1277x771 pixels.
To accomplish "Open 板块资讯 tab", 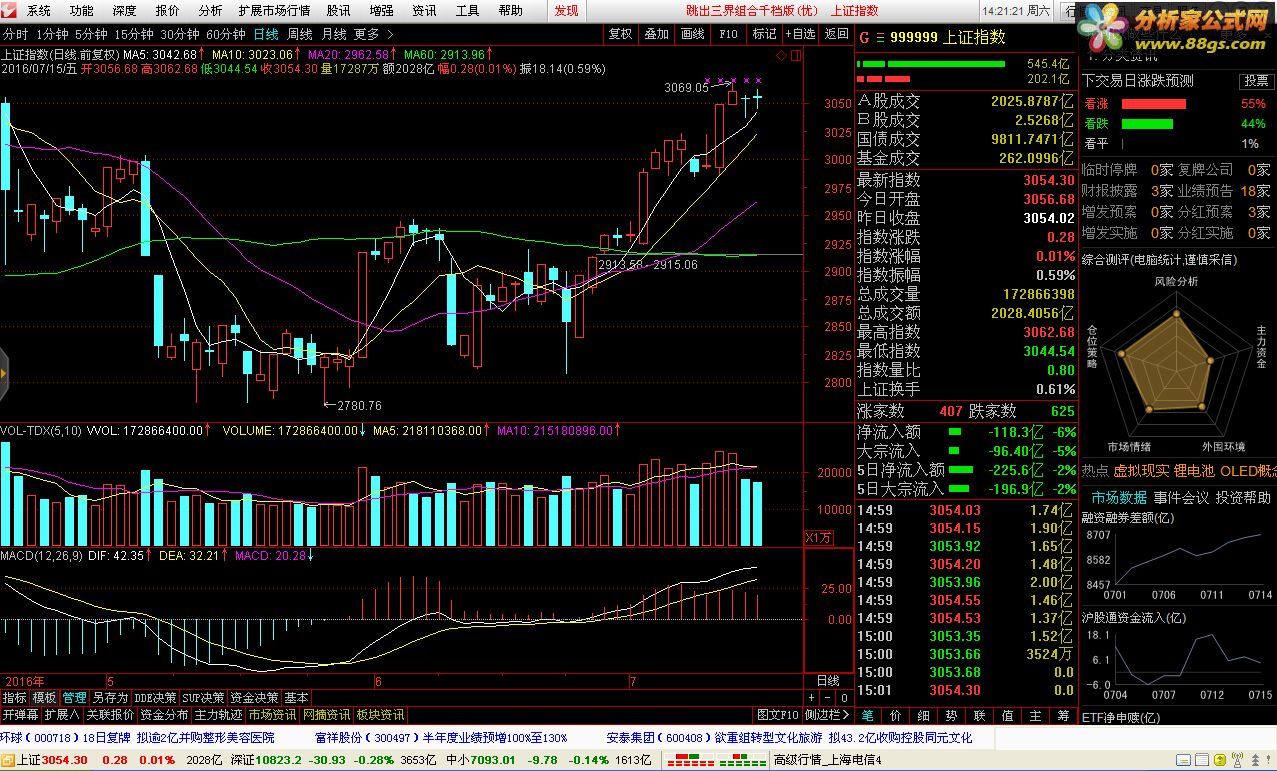I will [380, 715].
